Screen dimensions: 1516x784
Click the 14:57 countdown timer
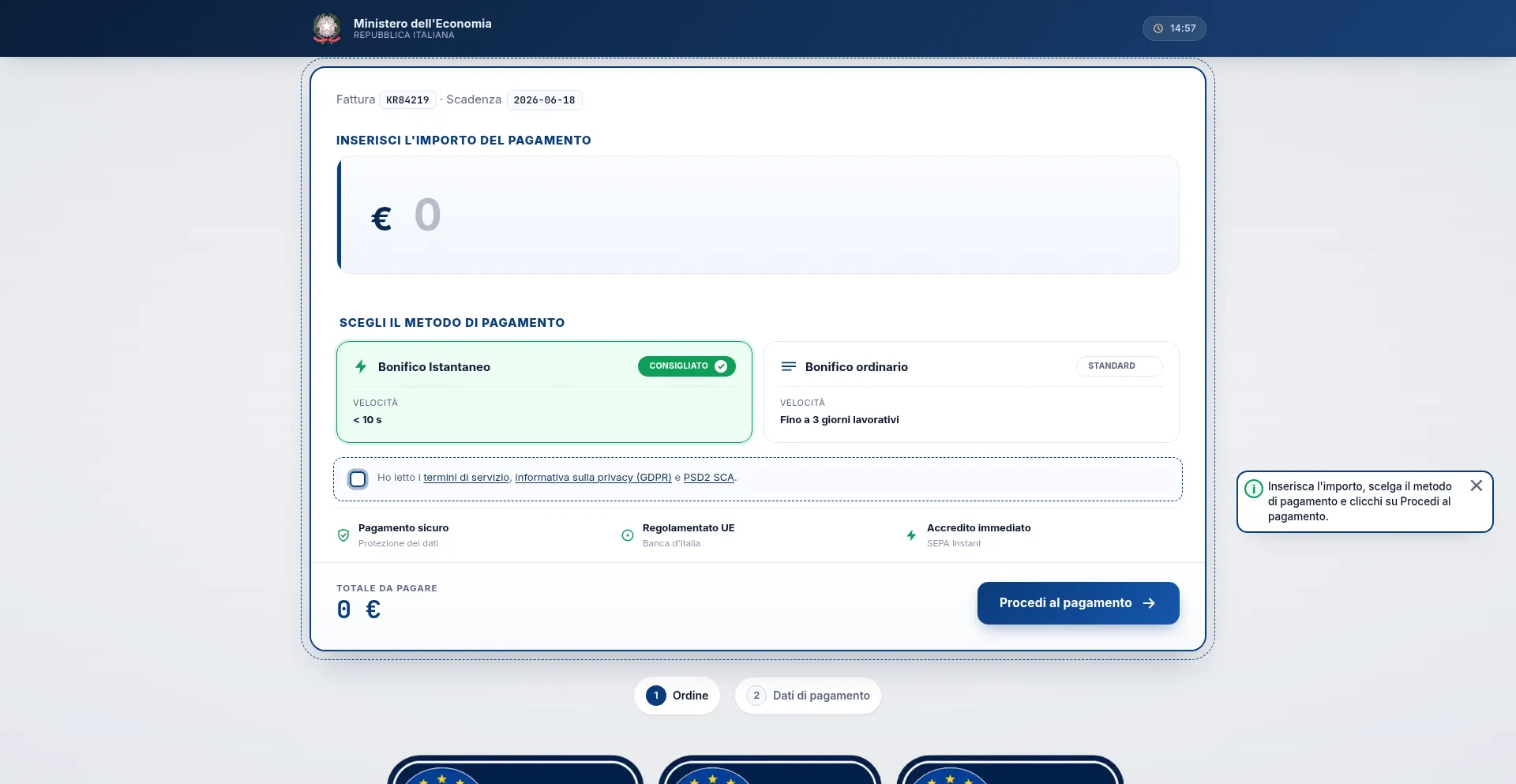tap(1174, 28)
